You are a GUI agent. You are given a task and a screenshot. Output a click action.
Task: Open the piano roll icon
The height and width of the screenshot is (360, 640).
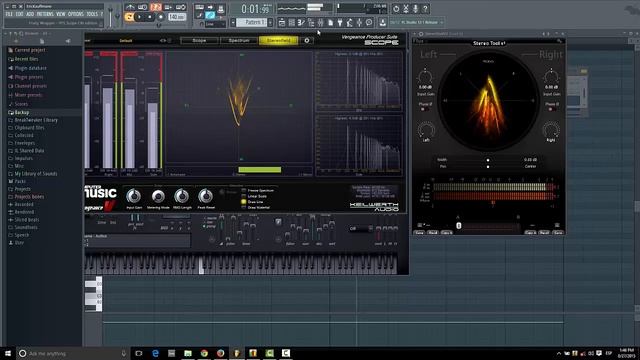pyautogui.click(x=301, y=22)
